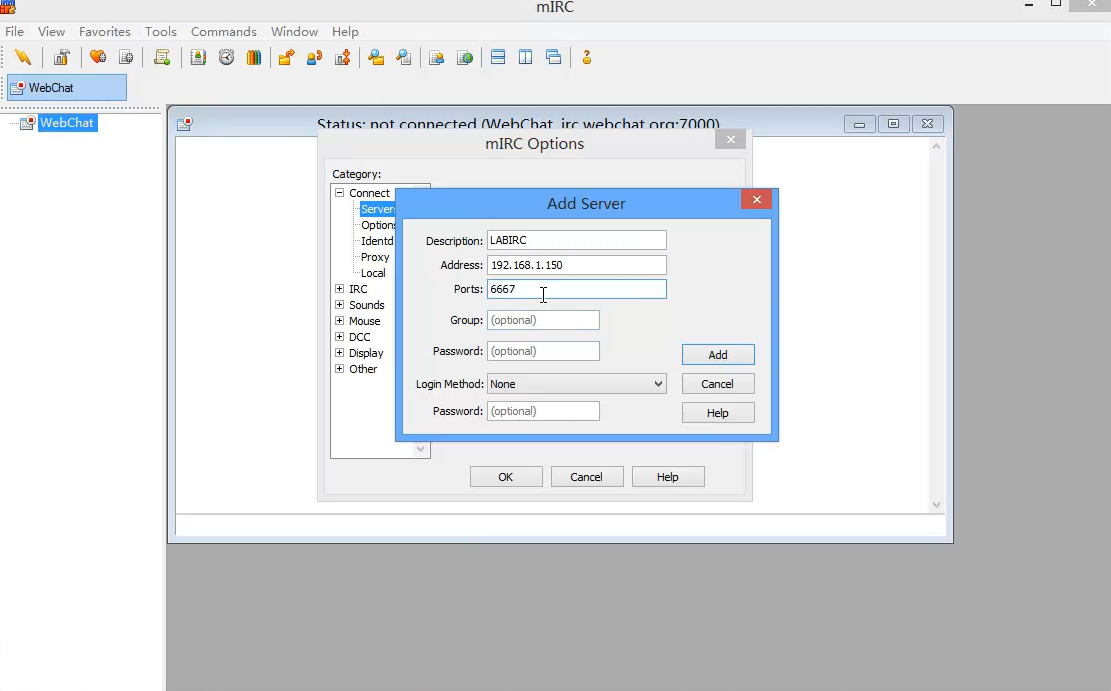Expand the Sounds category
This screenshot has width=1111, height=691.
pos(339,305)
